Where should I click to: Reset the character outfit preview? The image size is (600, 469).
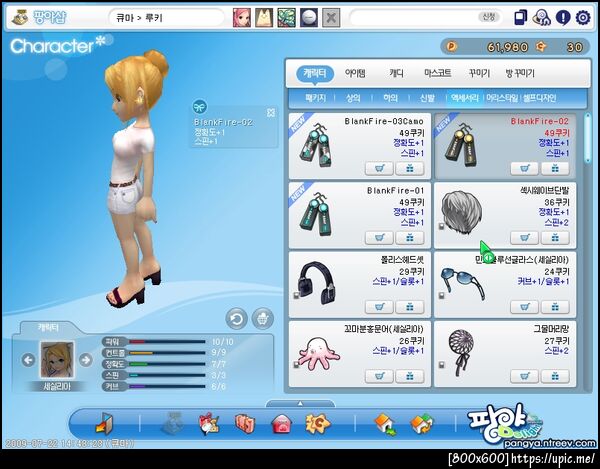point(263,319)
